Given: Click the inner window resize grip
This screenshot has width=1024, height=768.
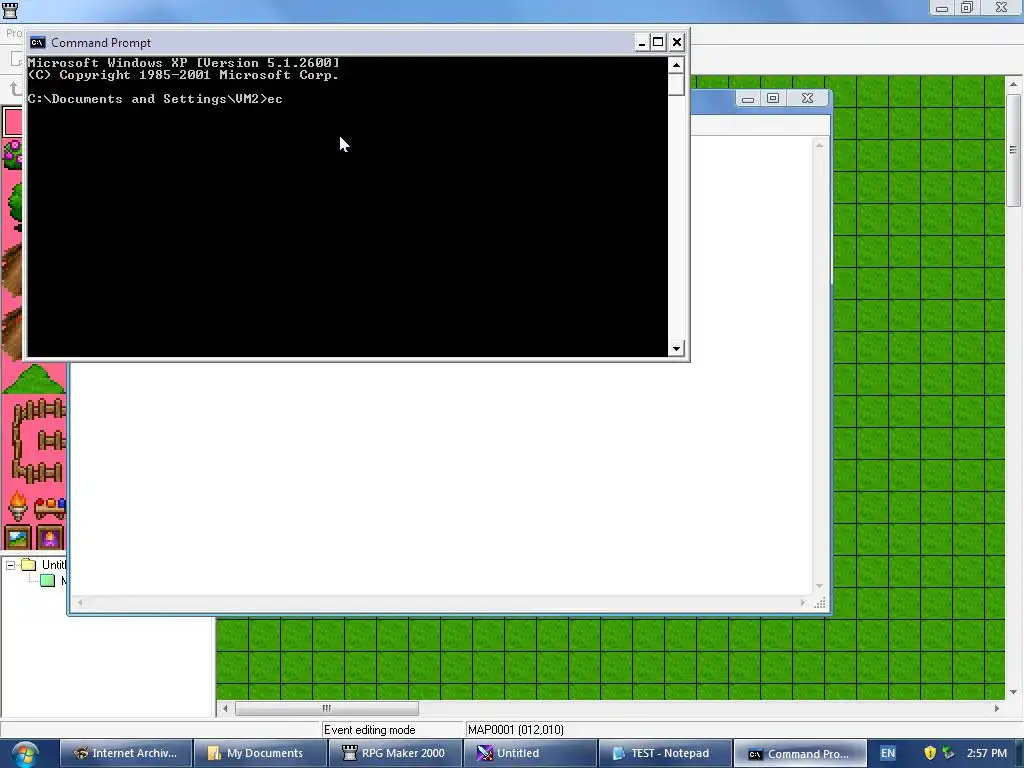Looking at the screenshot, I should pos(820,603).
